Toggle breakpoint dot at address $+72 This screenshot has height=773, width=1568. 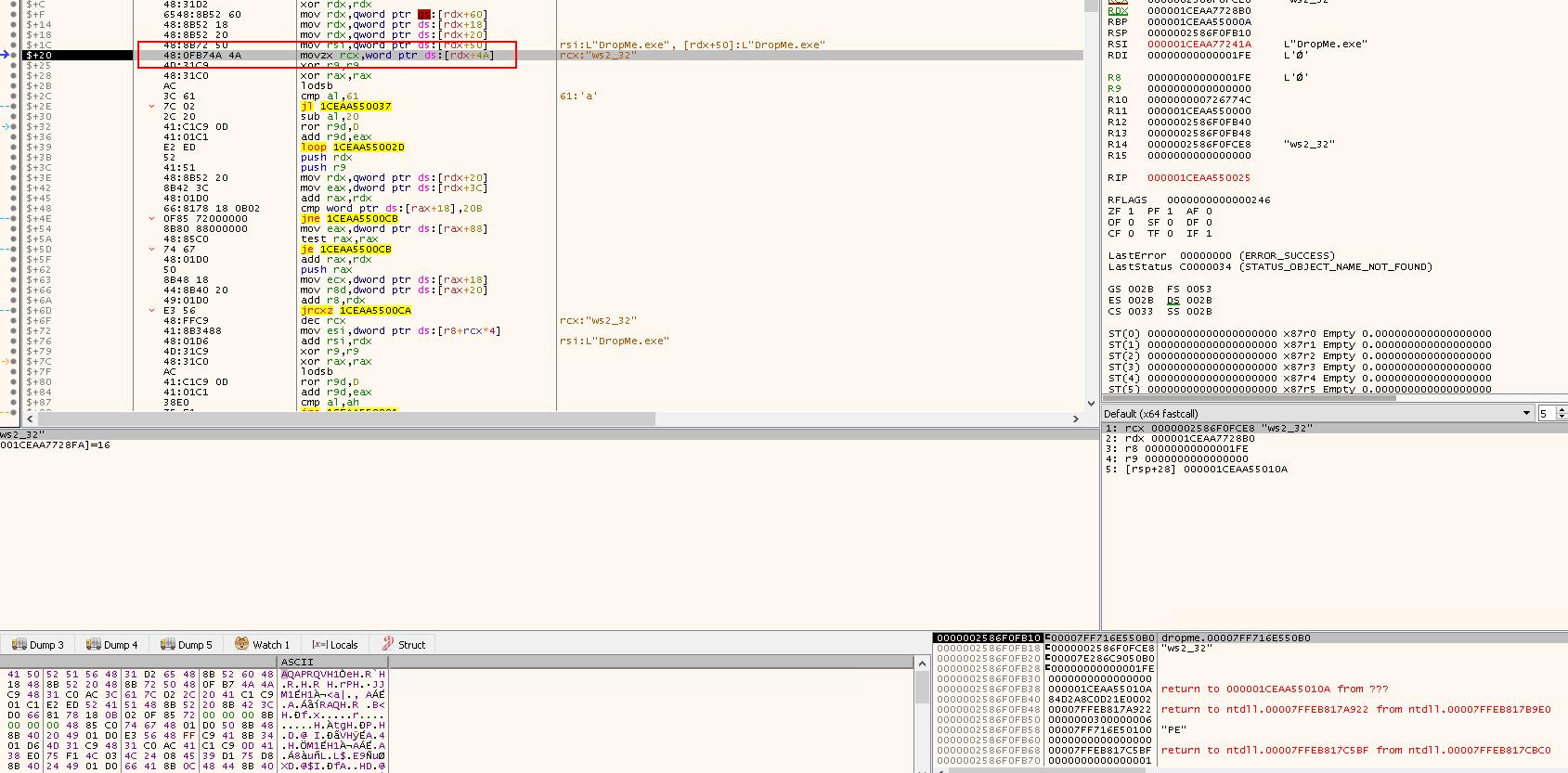(x=13, y=331)
